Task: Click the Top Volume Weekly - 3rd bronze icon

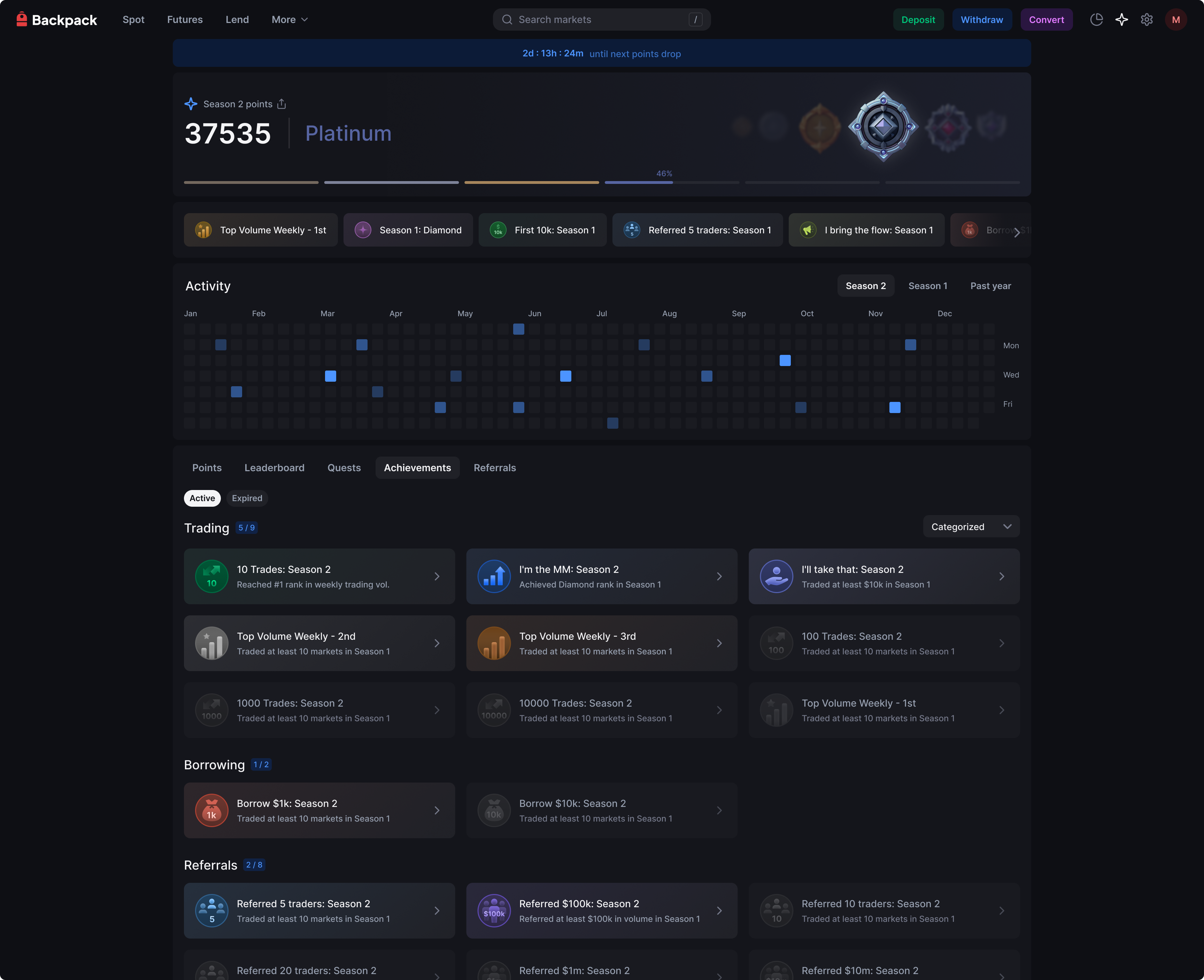Action: (x=494, y=643)
